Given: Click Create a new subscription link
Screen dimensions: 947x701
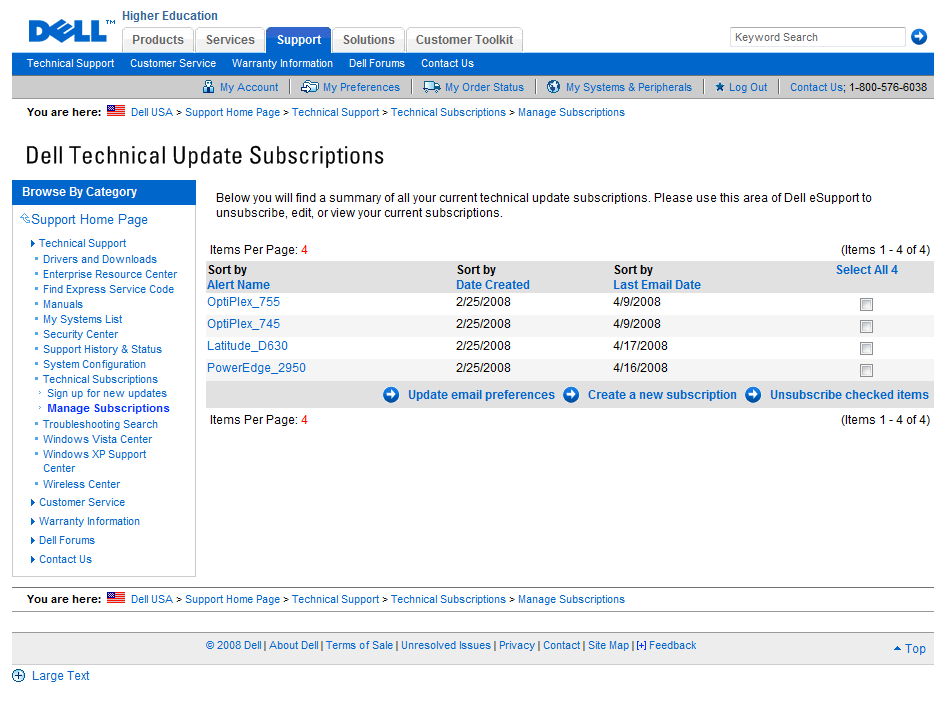Looking at the screenshot, I should point(663,395).
